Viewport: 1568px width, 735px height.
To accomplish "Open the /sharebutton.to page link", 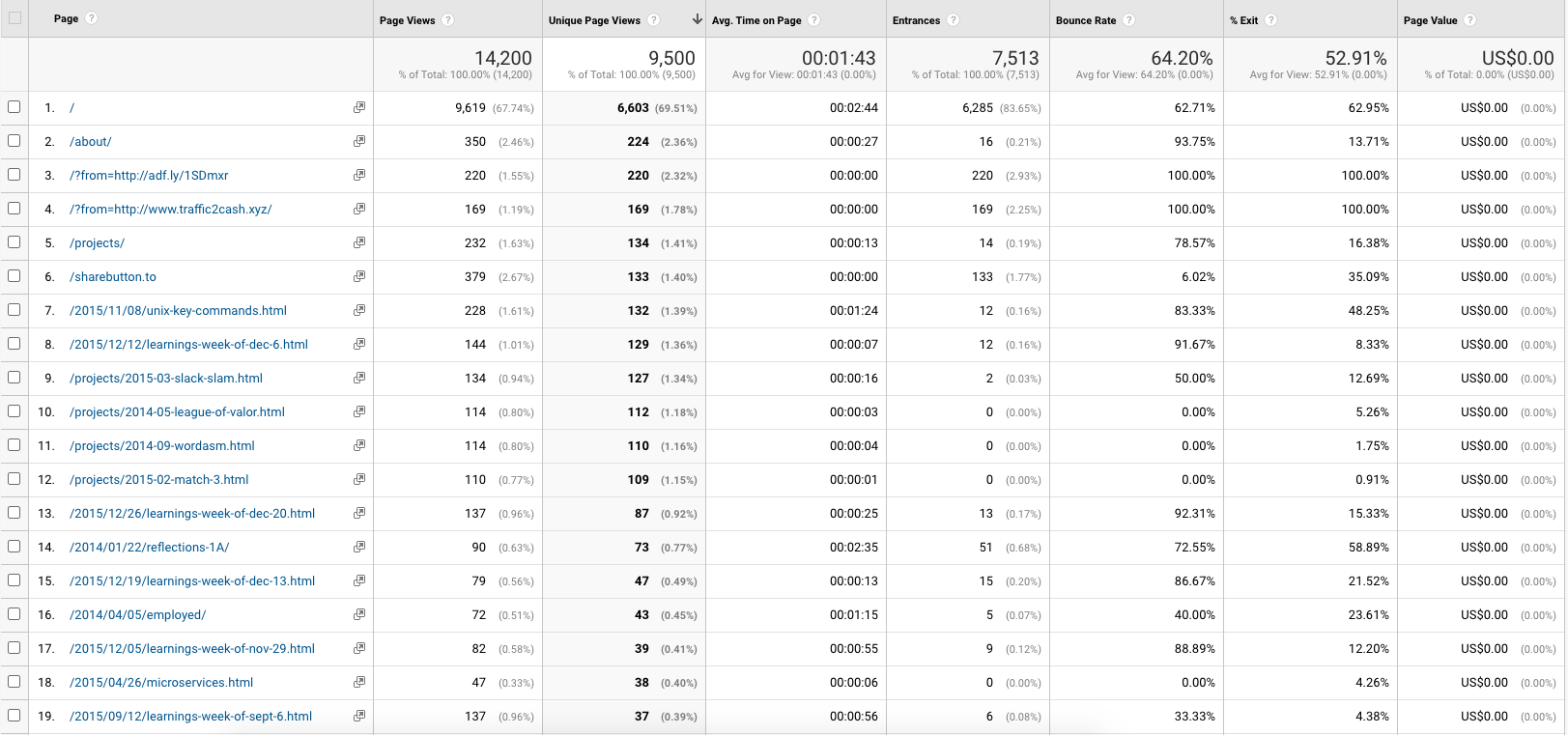I will pyautogui.click(x=113, y=277).
